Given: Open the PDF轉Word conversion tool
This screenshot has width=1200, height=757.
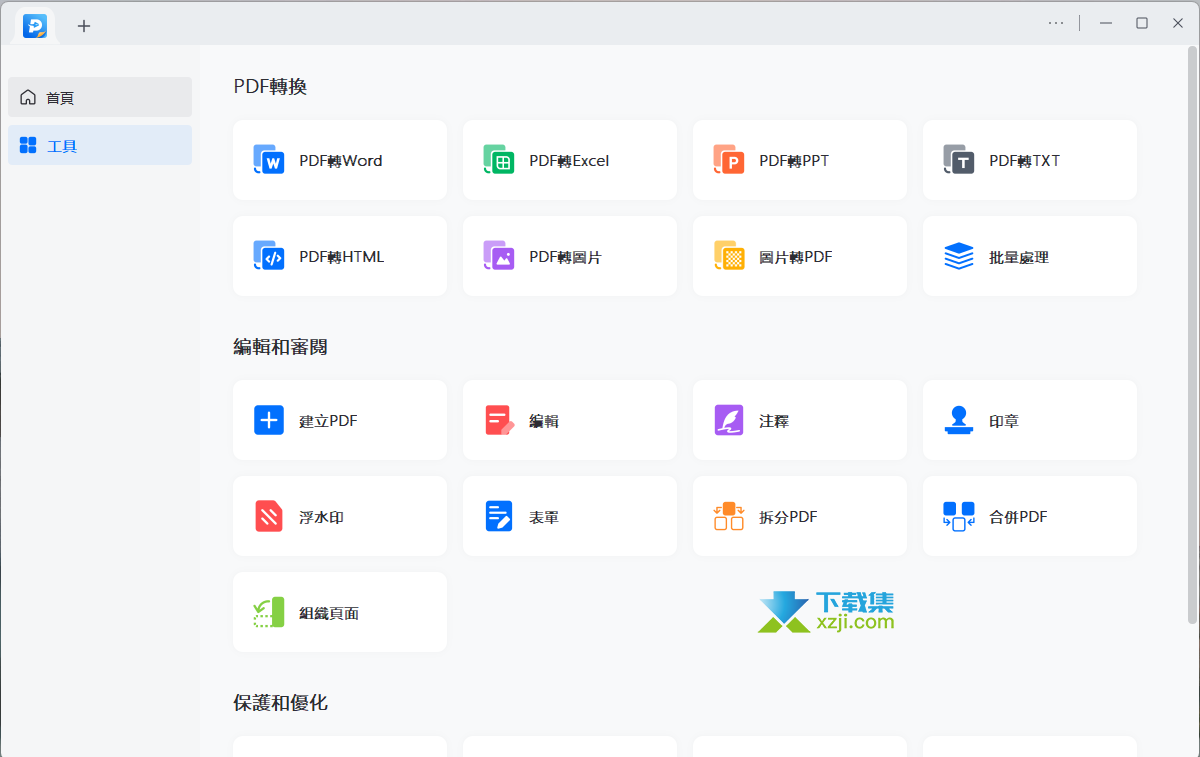Looking at the screenshot, I should pyautogui.click(x=340, y=160).
